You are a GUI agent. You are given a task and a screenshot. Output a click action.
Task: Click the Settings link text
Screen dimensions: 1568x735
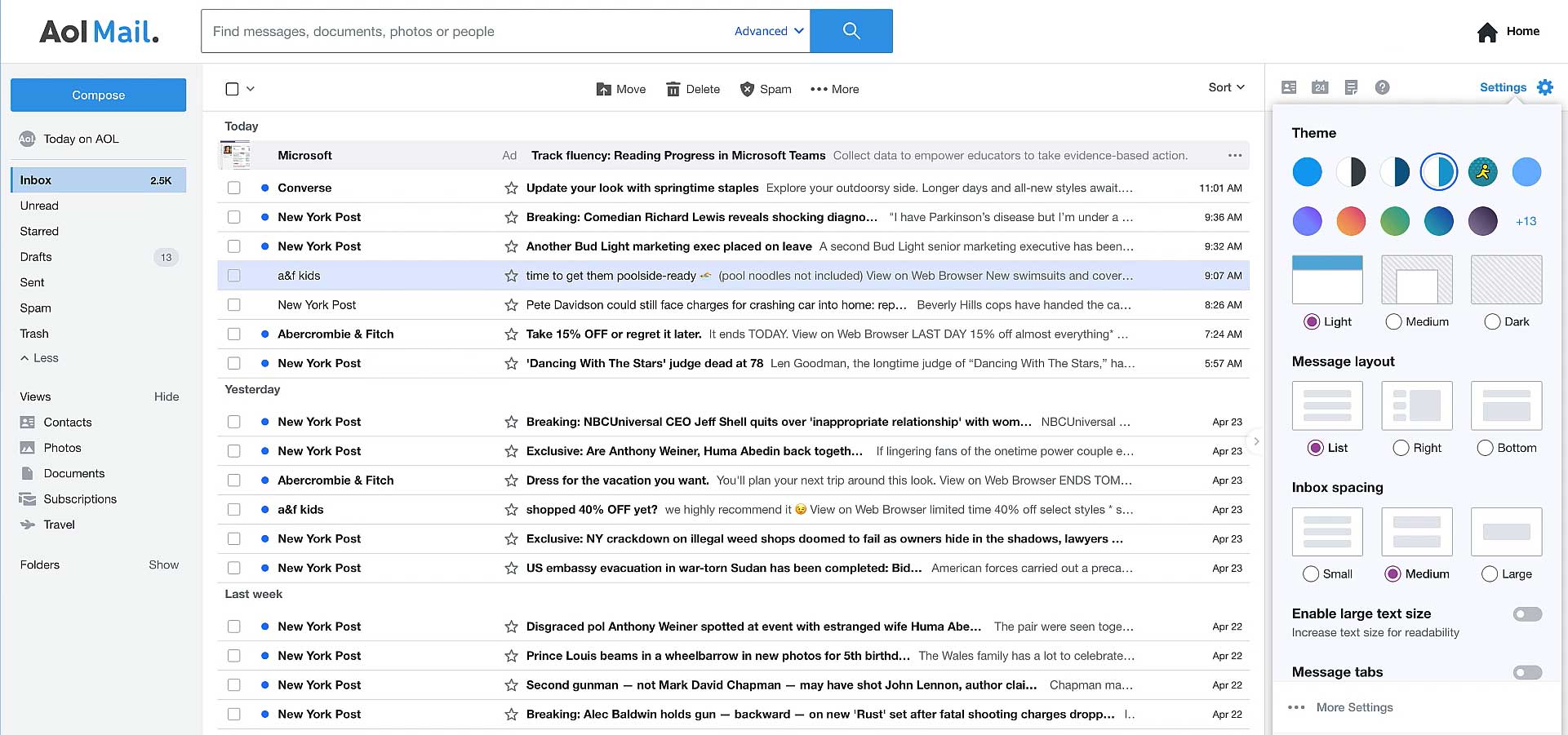click(x=1503, y=87)
